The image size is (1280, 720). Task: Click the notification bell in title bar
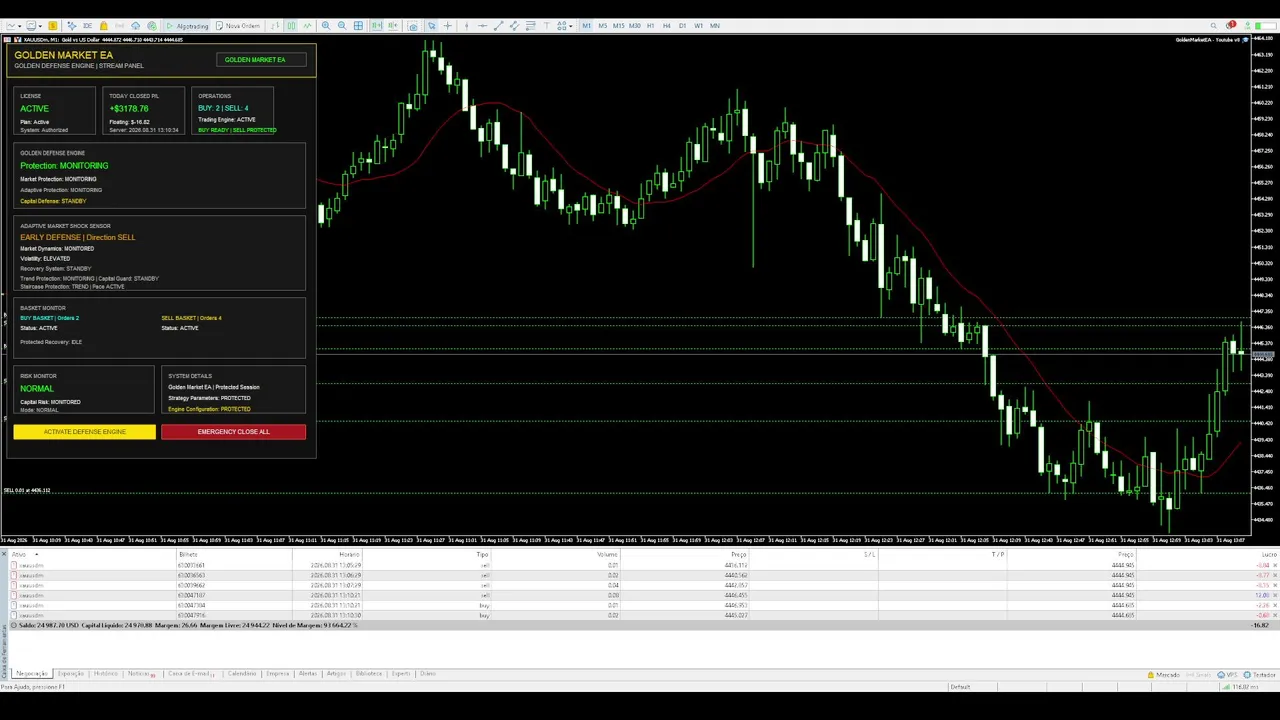(1230, 25)
